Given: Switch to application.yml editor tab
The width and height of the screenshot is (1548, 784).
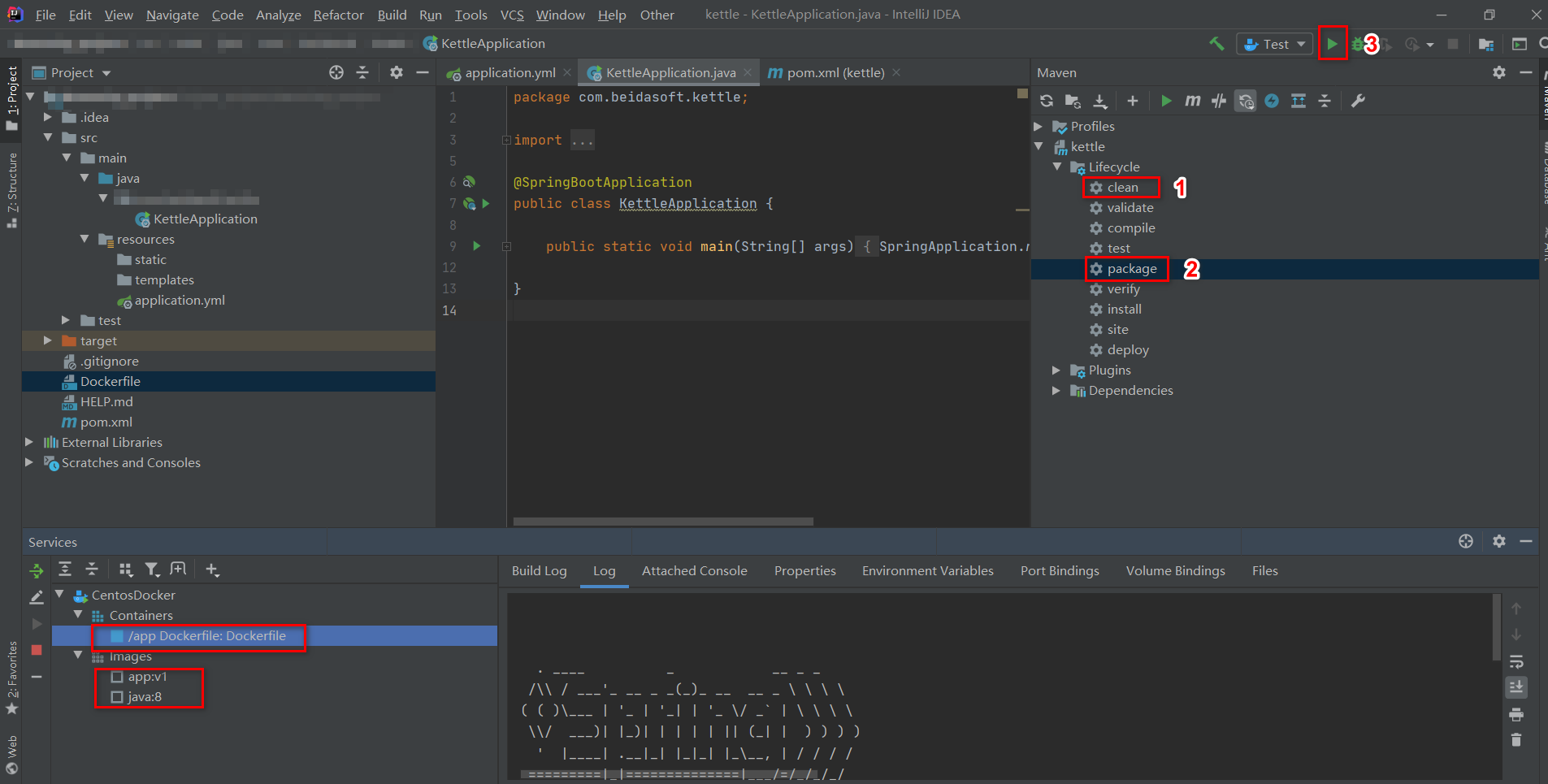Looking at the screenshot, I should pyautogui.click(x=509, y=72).
